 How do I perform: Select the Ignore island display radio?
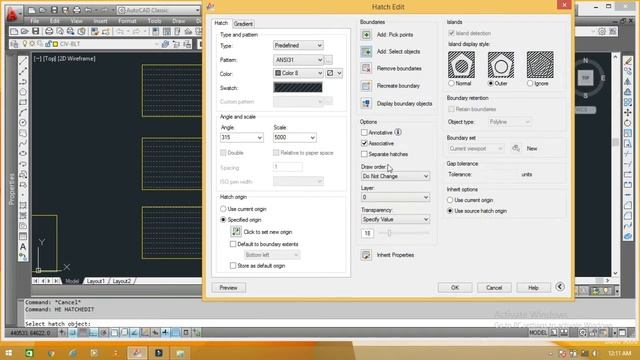[530, 83]
